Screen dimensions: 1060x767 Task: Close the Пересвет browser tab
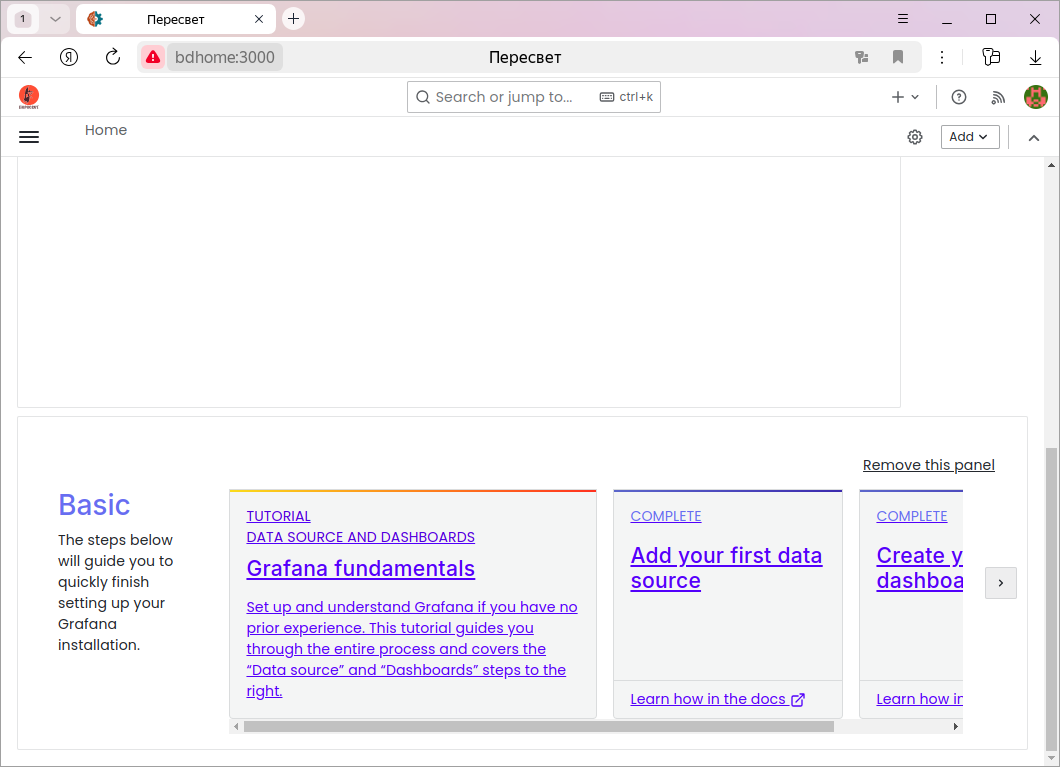[x=259, y=19]
